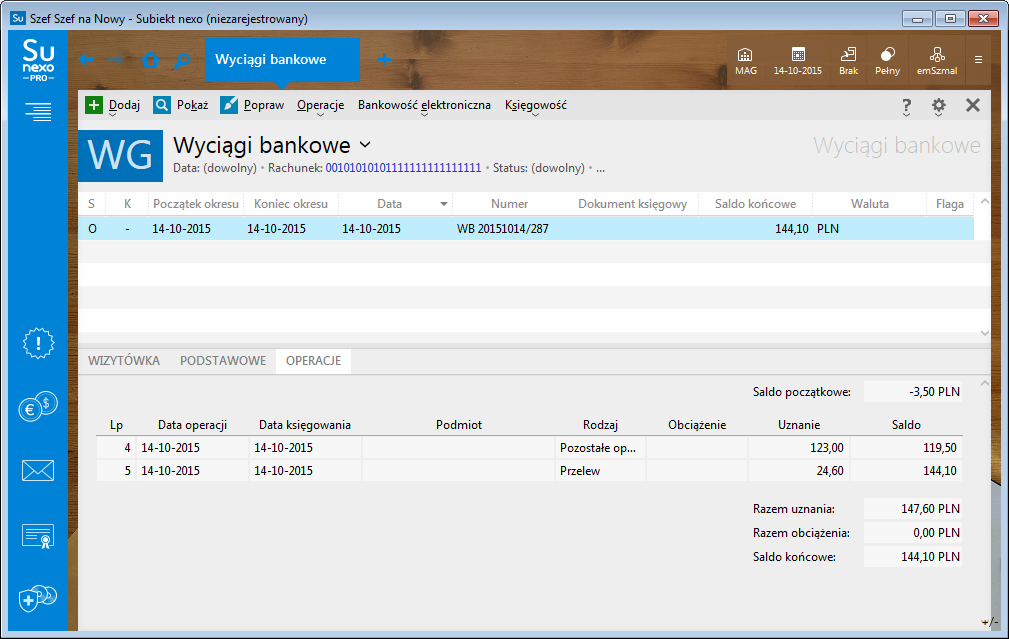Add a new tab with plus icon
Viewport: 1009px width, 639px height.
tap(385, 60)
